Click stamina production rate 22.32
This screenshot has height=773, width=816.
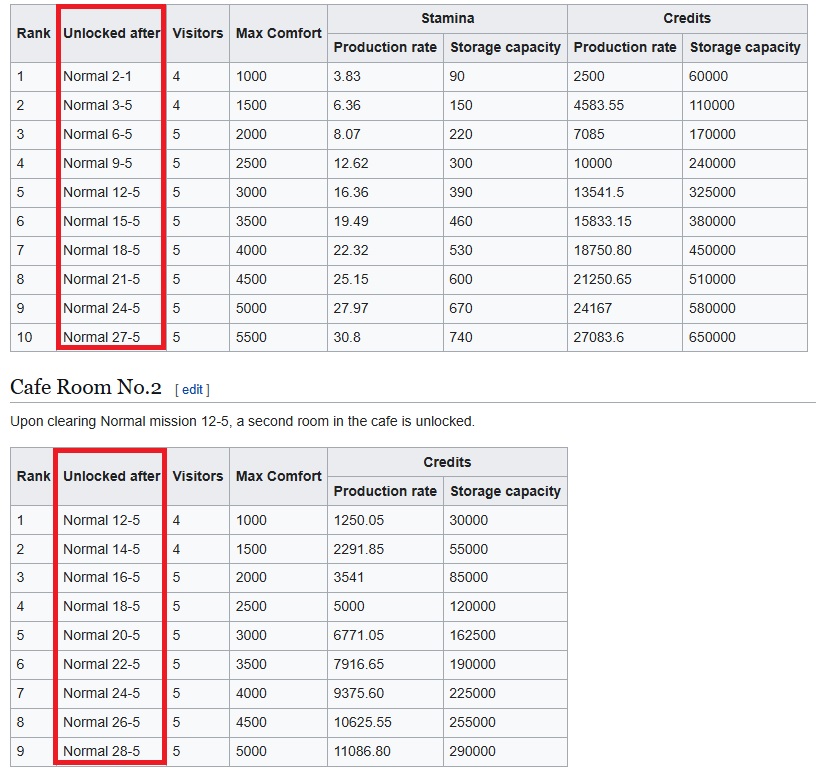[x=351, y=250]
